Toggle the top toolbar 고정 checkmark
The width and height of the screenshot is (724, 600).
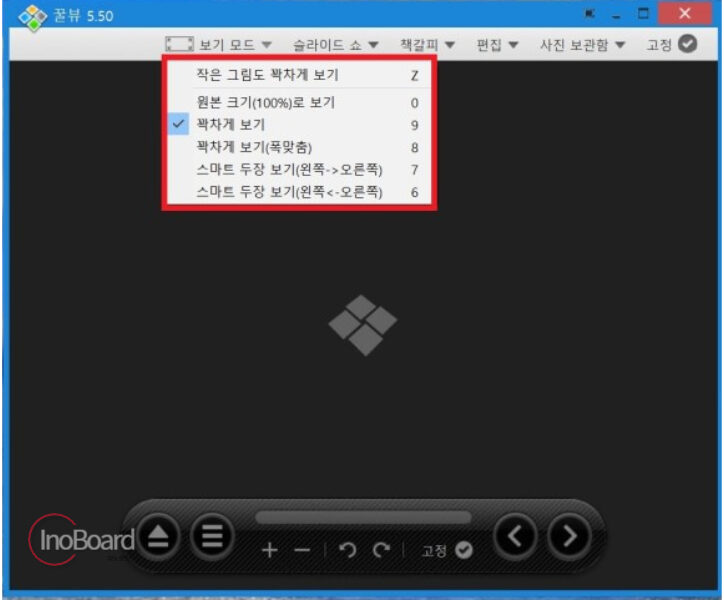pyautogui.click(x=688, y=44)
